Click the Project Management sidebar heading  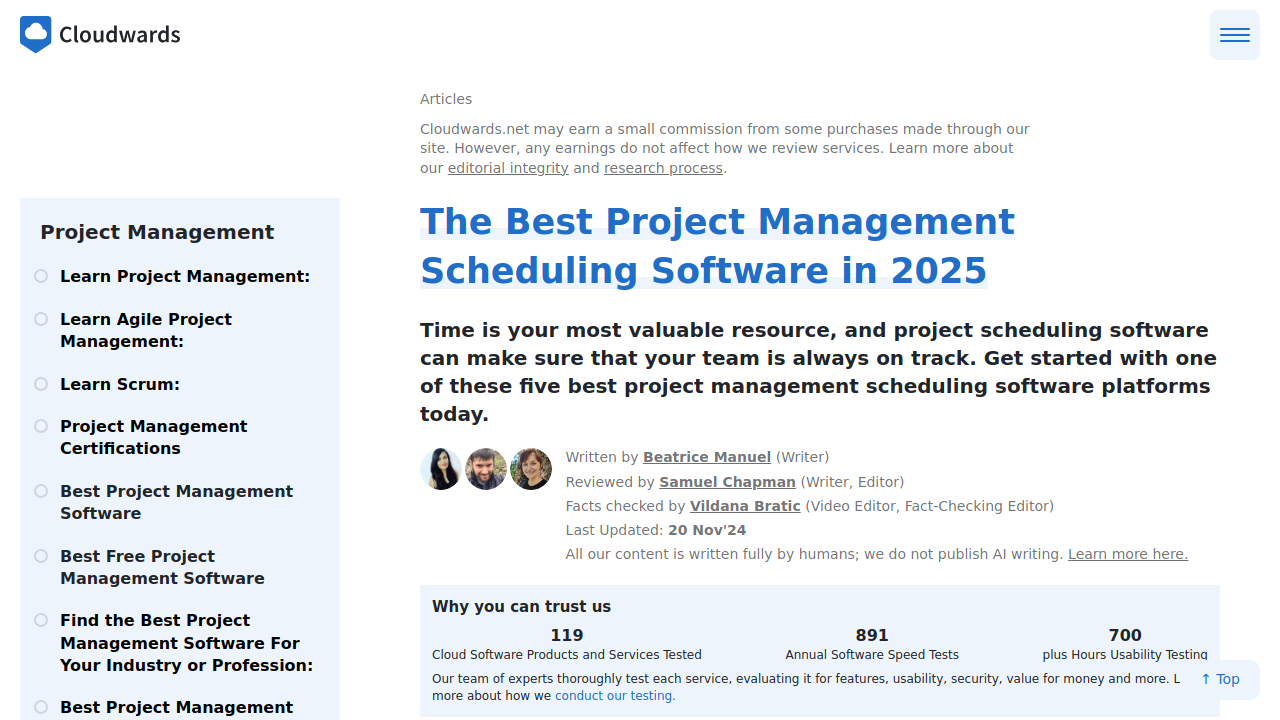point(157,232)
